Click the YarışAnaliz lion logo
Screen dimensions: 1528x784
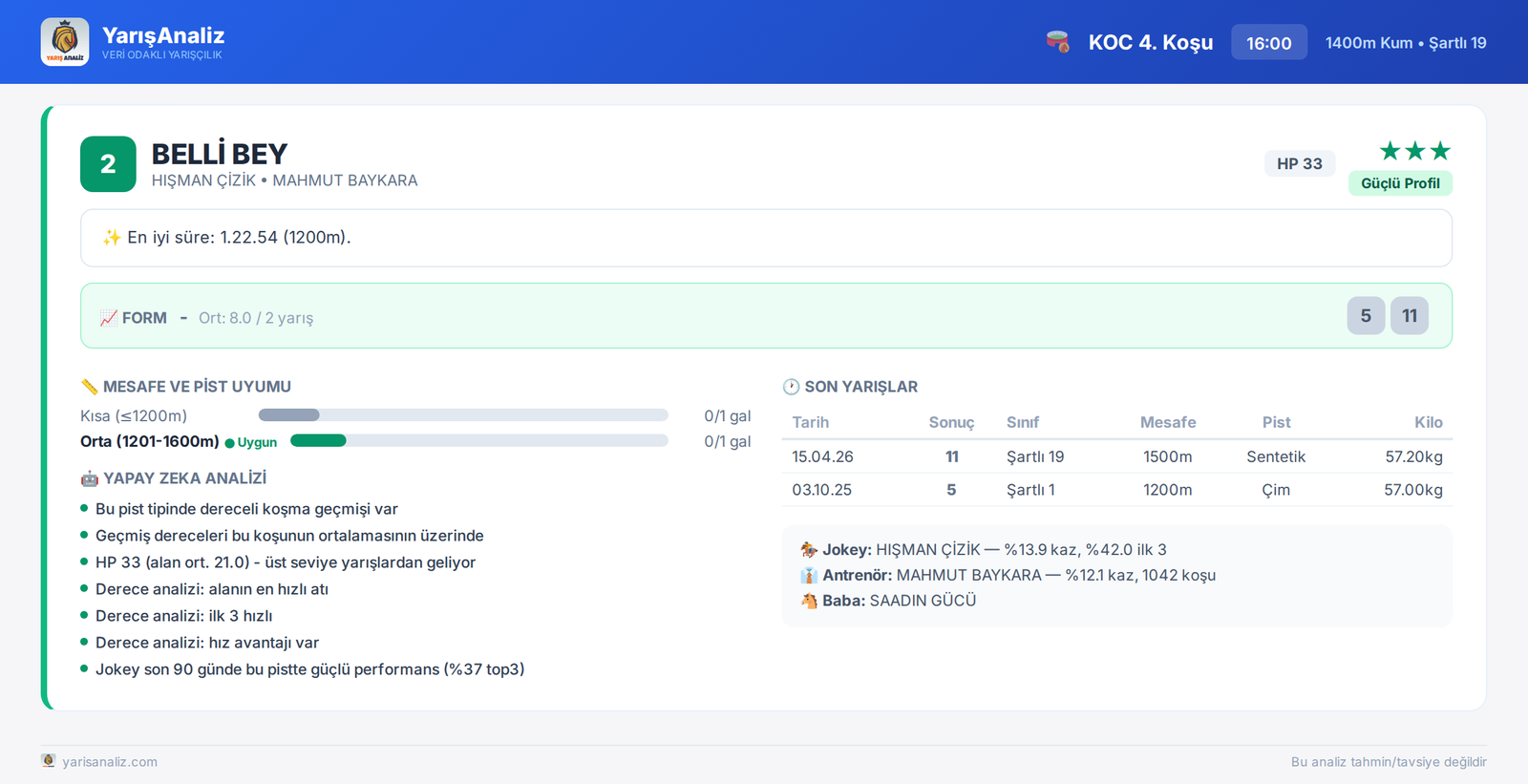65,42
